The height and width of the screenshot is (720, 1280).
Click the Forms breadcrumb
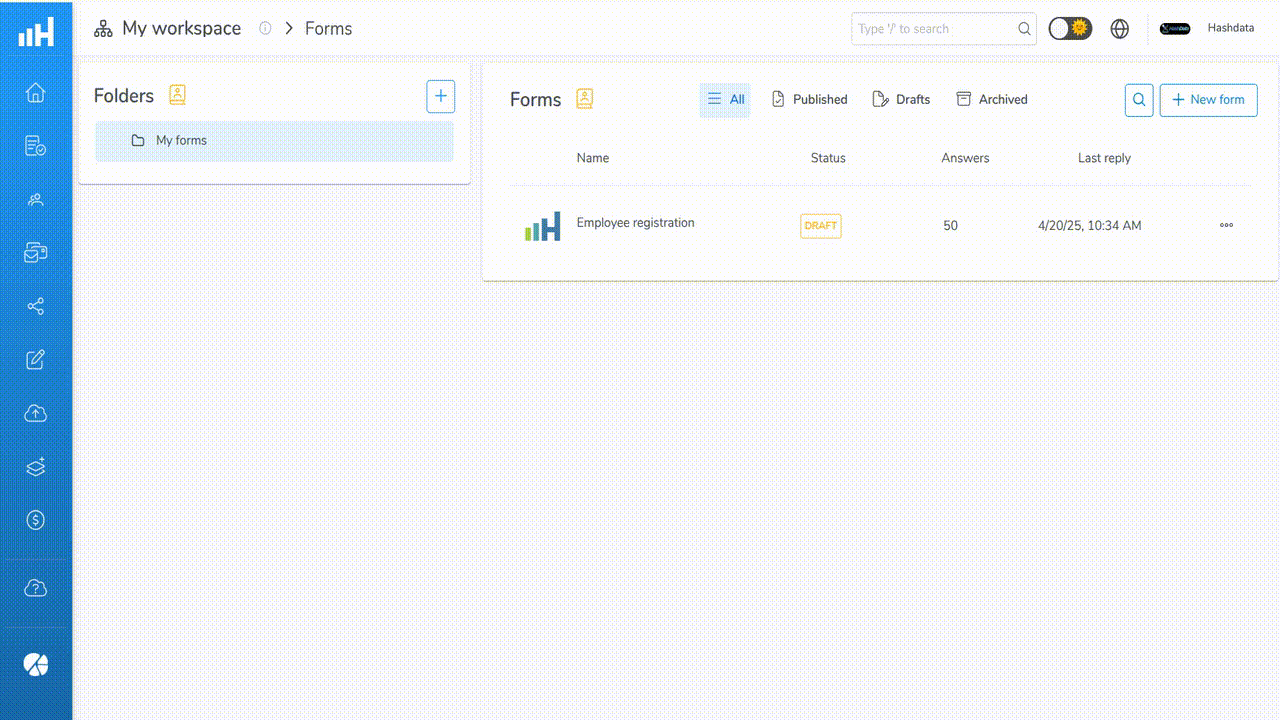coord(329,29)
